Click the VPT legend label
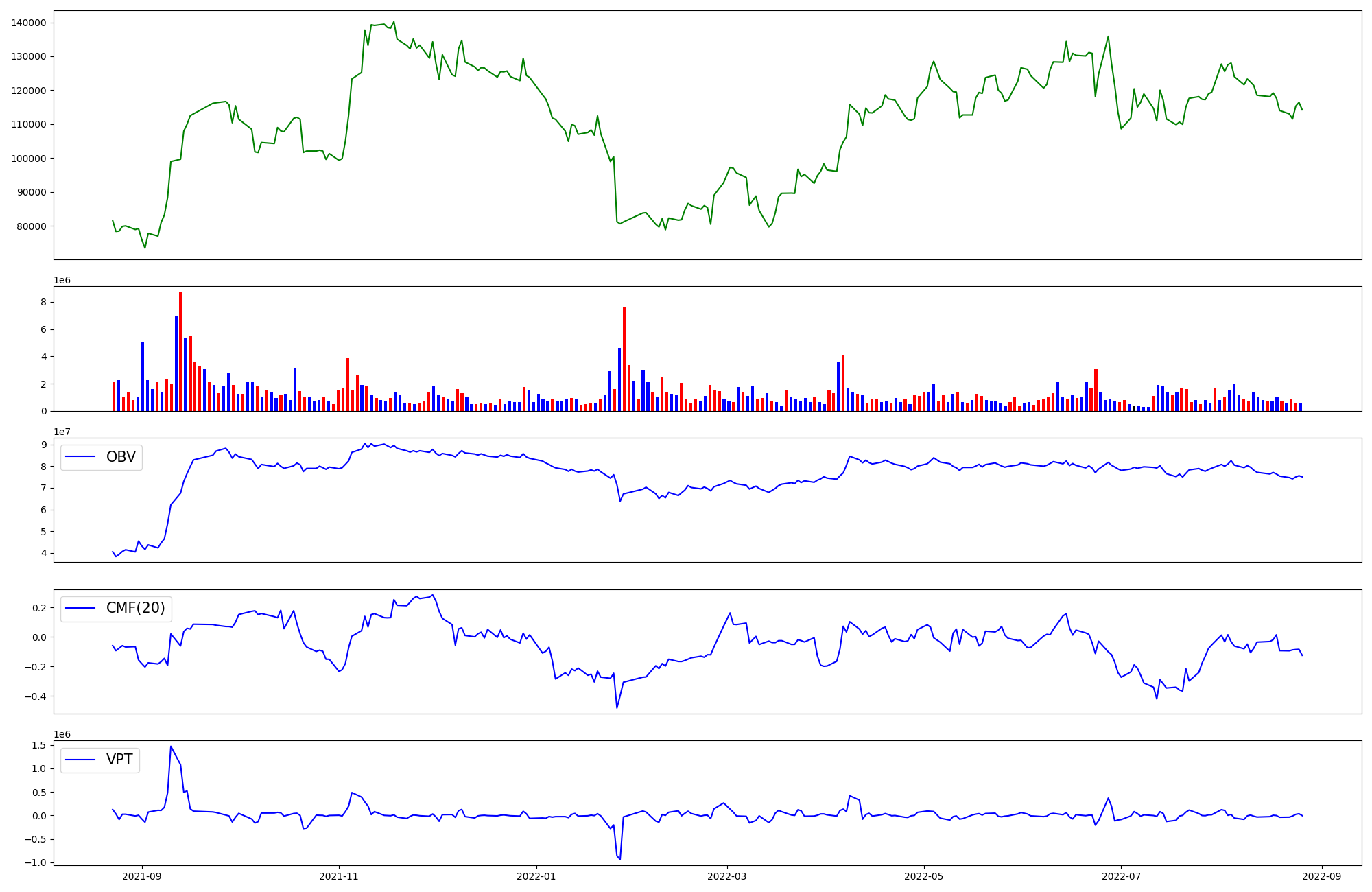Screen dimensions: 1372x892 [119, 760]
